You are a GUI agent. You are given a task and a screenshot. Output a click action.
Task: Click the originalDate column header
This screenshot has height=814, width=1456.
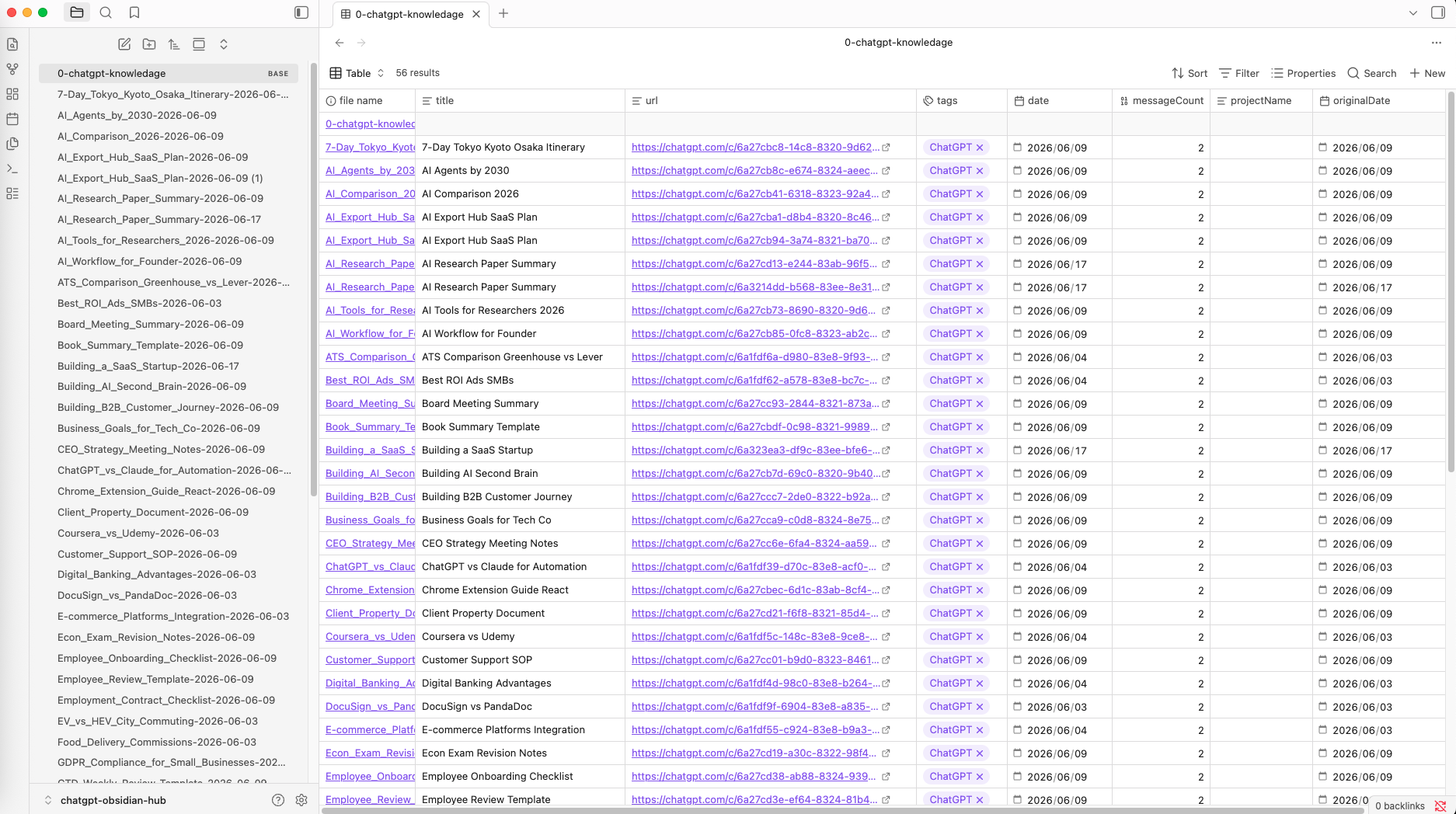[1379, 101]
